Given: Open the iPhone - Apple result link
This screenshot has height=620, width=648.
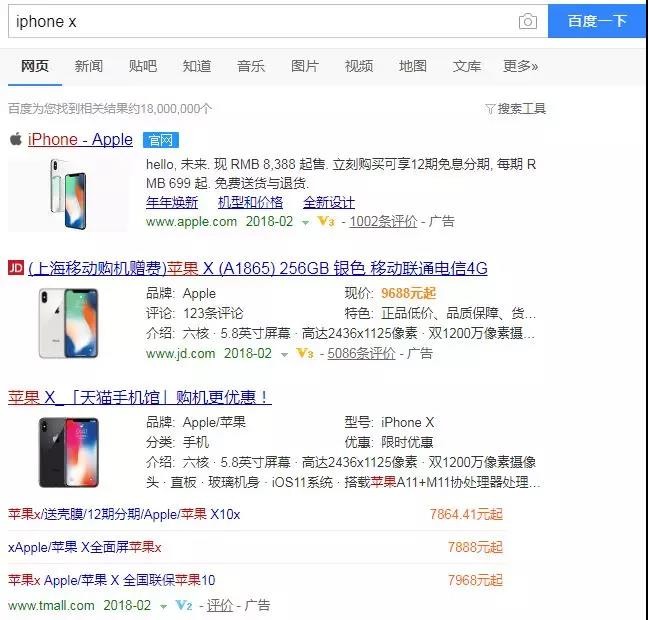Looking at the screenshot, I should click(x=80, y=140).
